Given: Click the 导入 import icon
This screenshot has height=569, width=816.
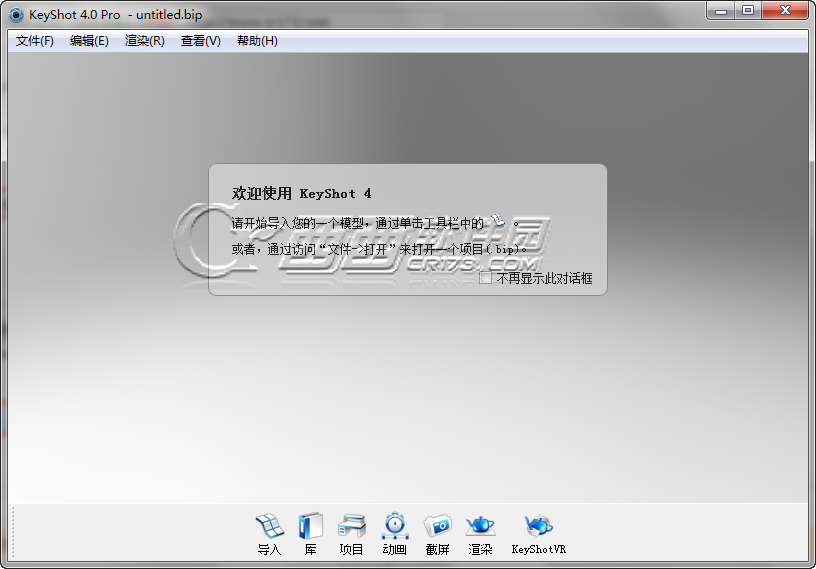Looking at the screenshot, I should tap(270, 534).
